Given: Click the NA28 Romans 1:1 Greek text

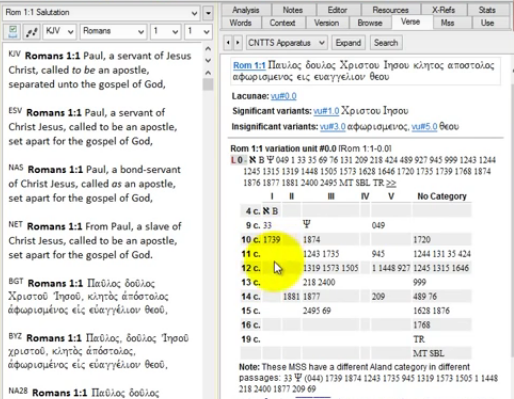Looking at the screenshot, I should 84,393.
